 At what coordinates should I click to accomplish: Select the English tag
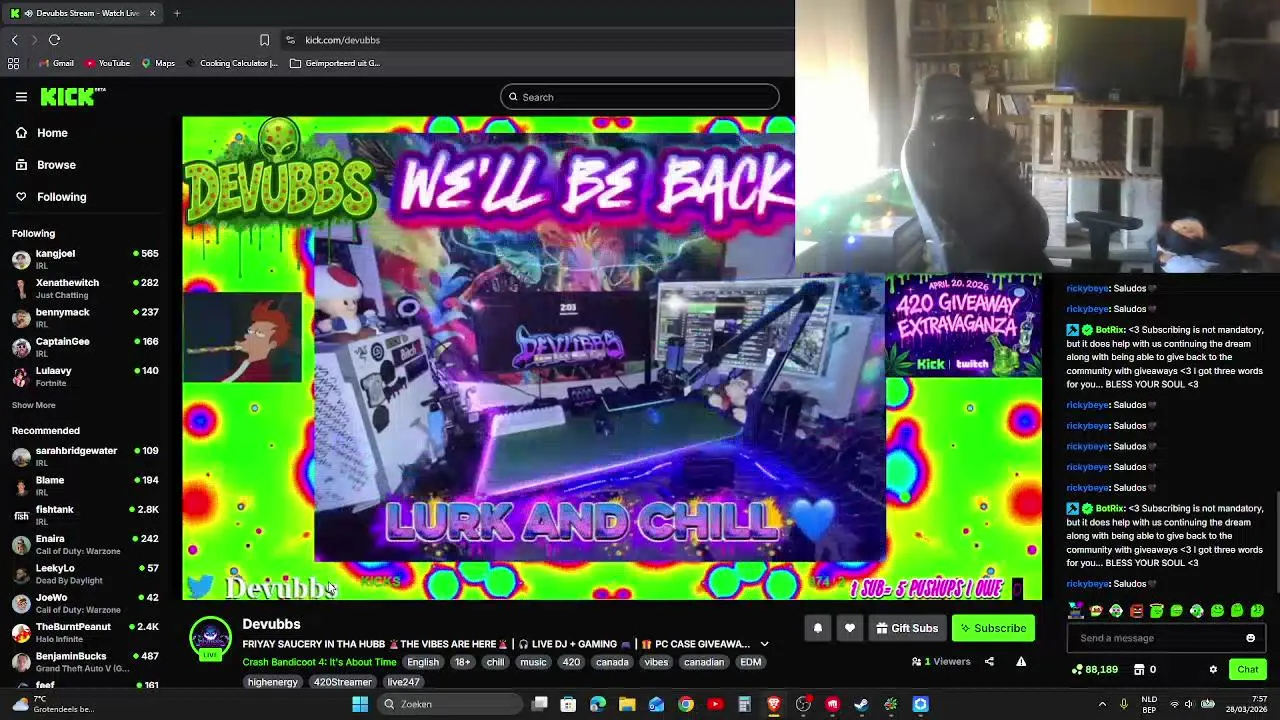[x=423, y=662]
